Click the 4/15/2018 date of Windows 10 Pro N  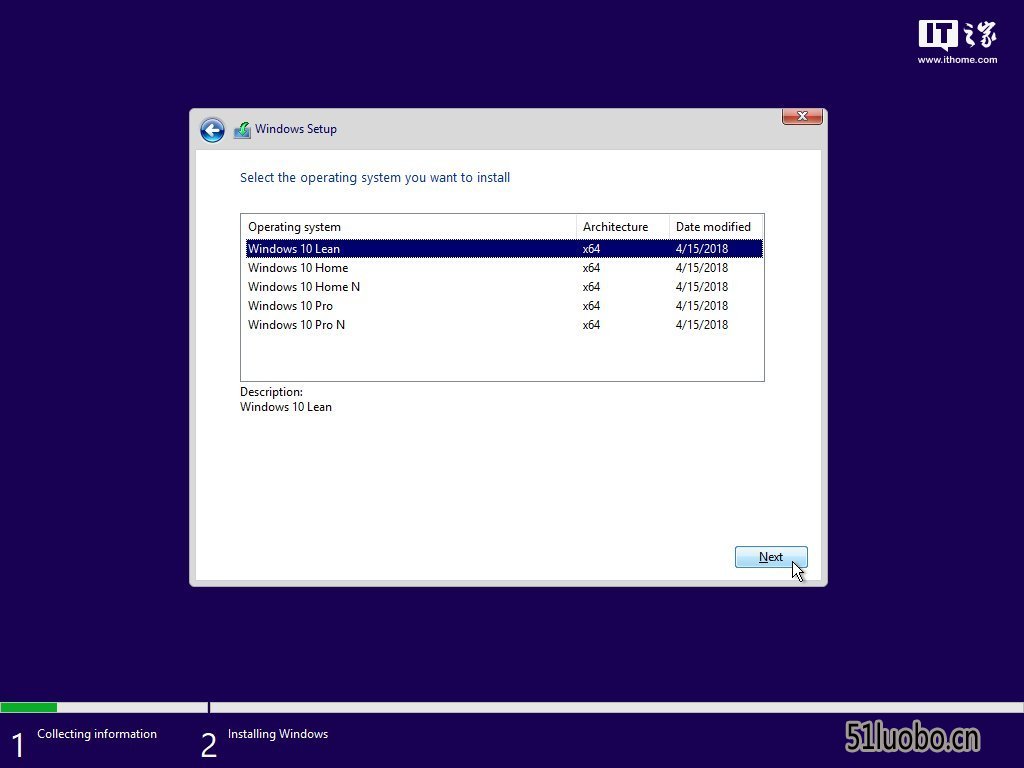coord(702,325)
